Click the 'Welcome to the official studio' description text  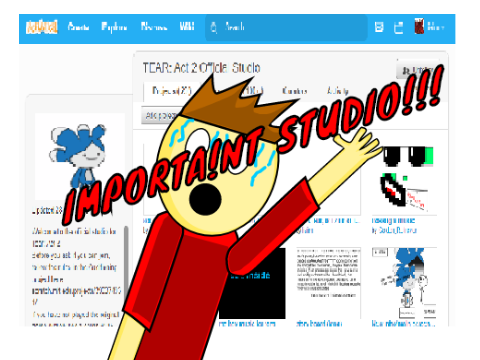tap(74, 237)
